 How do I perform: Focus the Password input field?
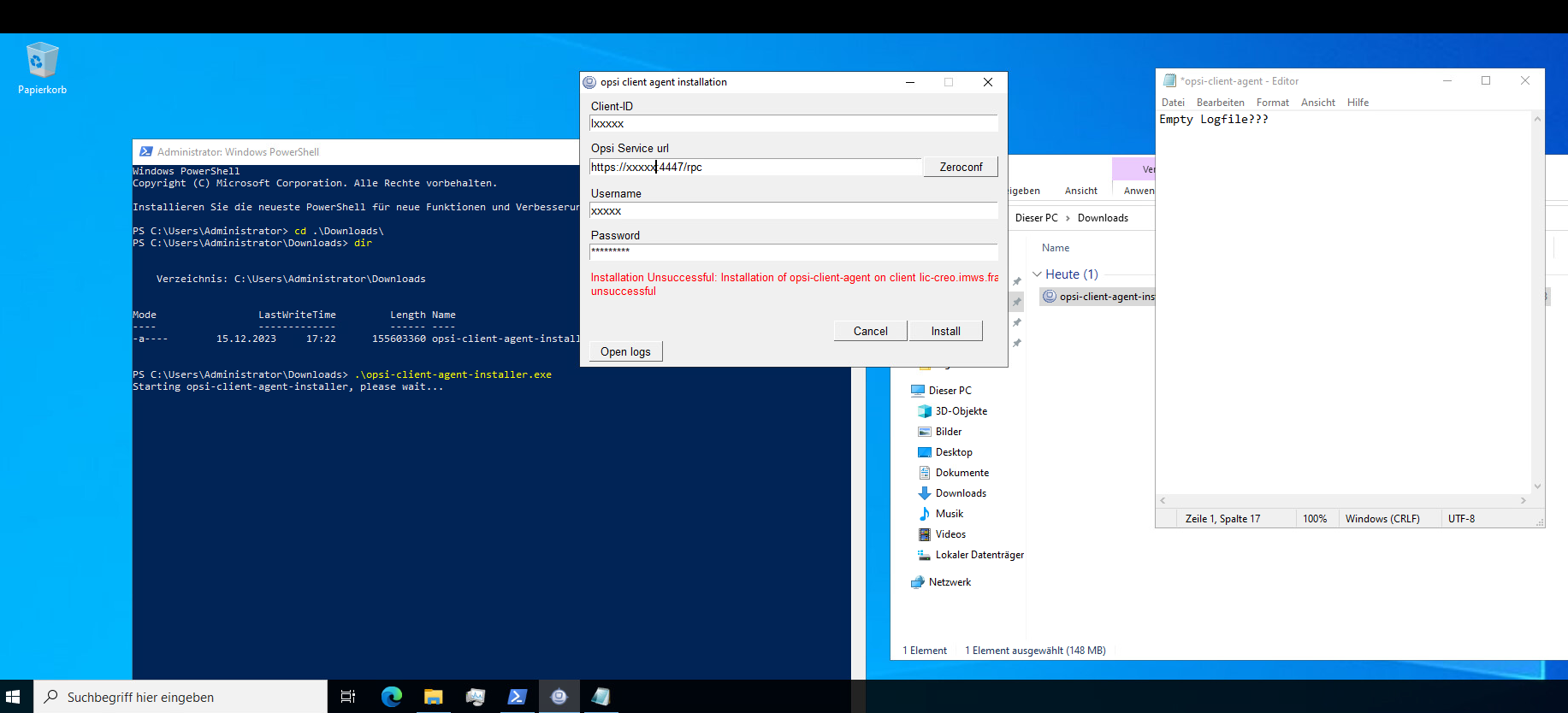click(x=794, y=251)
